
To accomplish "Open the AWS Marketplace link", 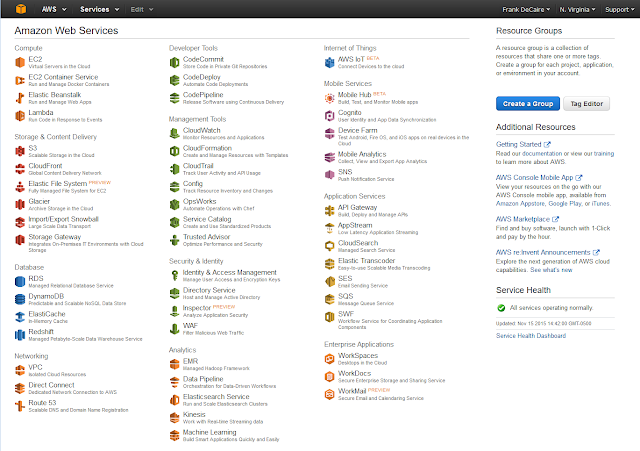I will [x=527, y=219].
